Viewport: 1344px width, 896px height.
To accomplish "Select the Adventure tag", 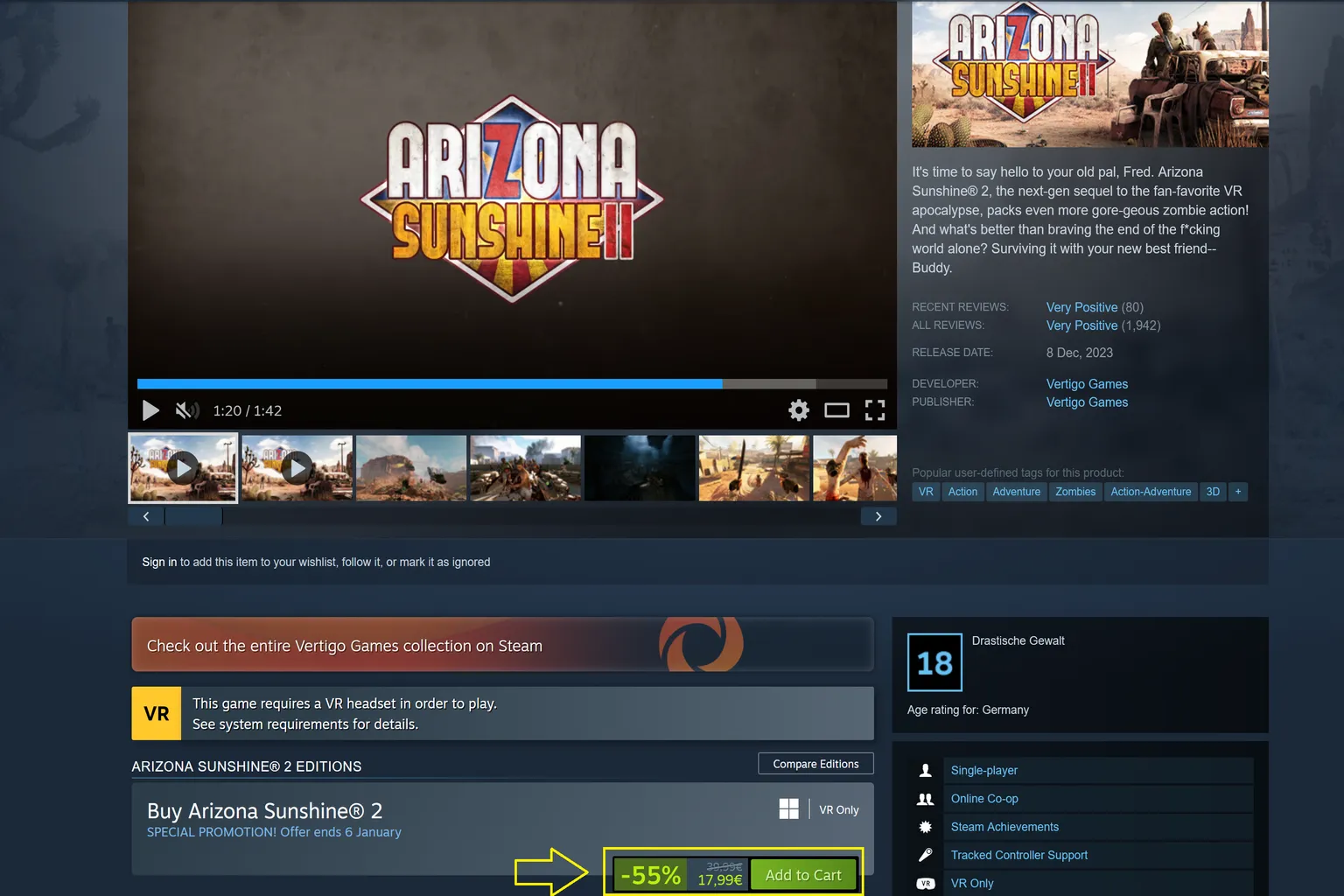I will [x=1017, y=492].
